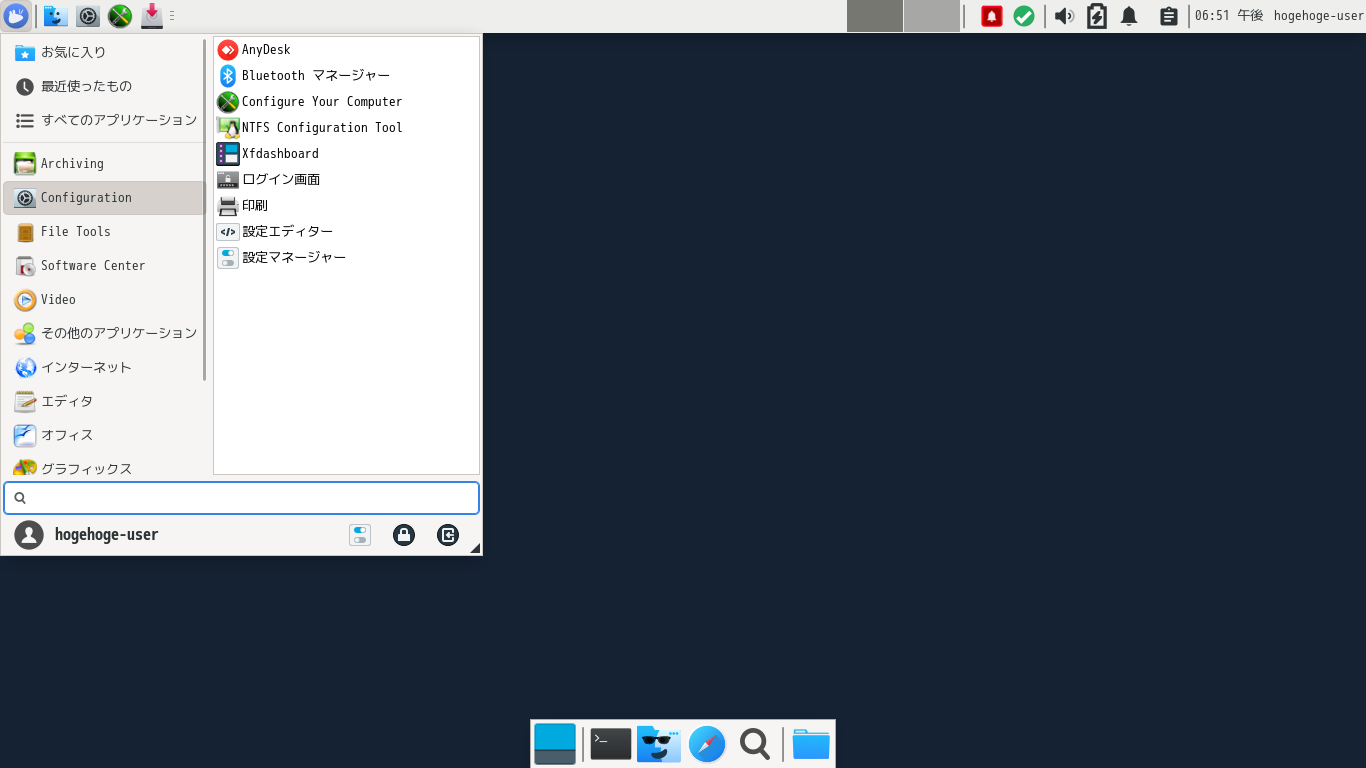
Task: Open the Software Center category
Action: tap(104, 266)
